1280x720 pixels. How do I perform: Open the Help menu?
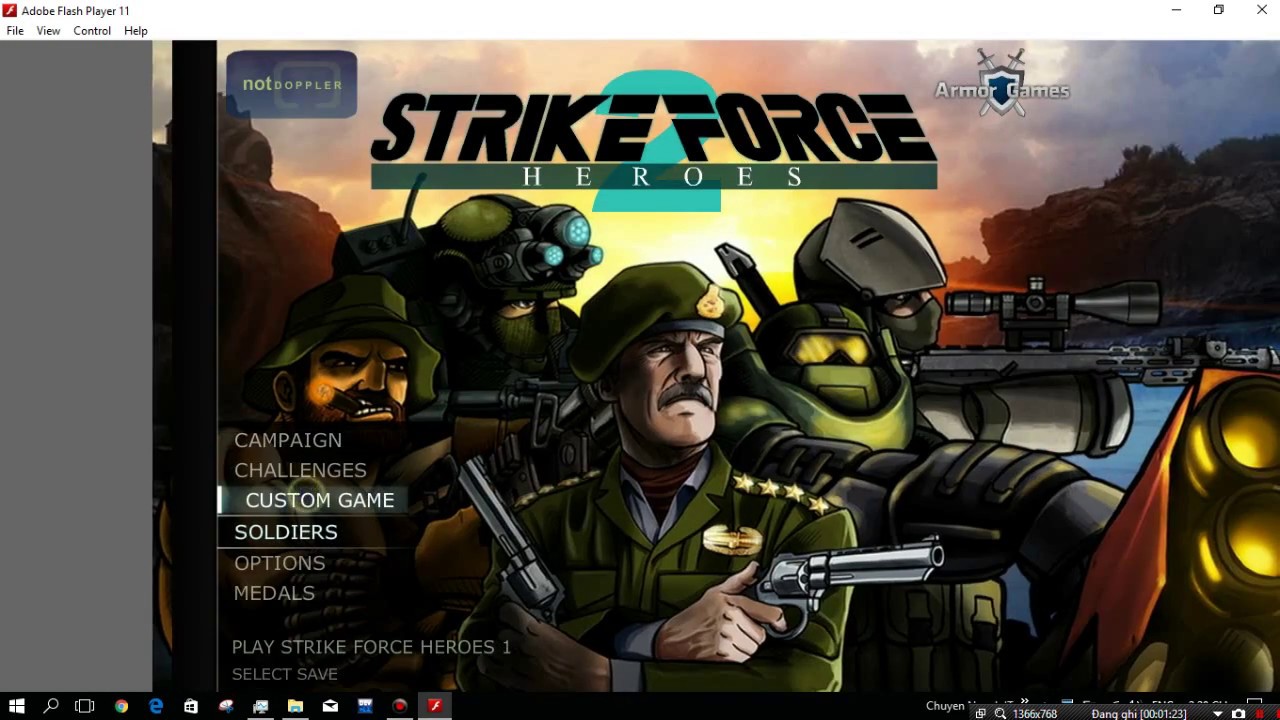tap(136, 31)
